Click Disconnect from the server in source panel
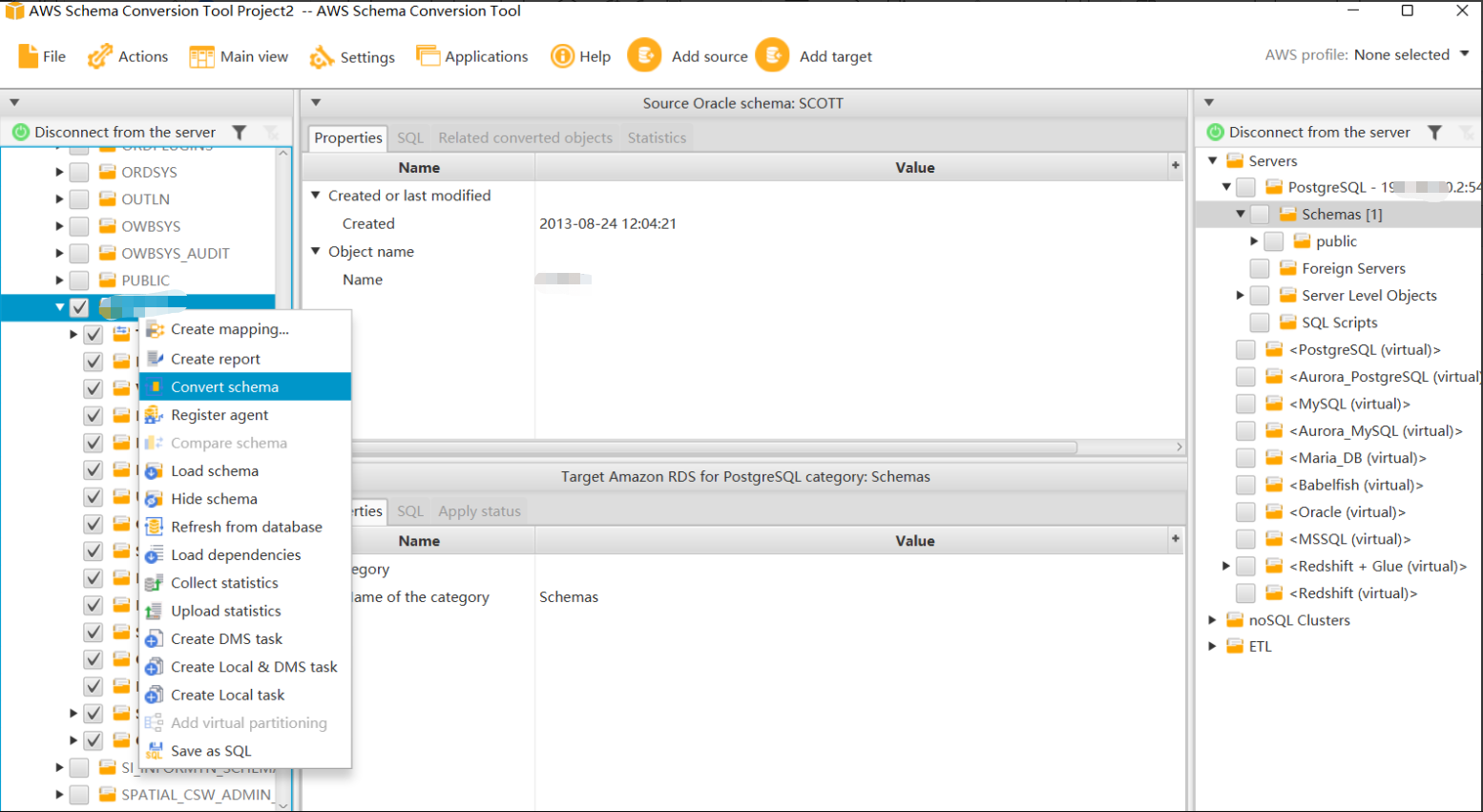Viewport: 1483px width, 812px height. coord(125,133)
